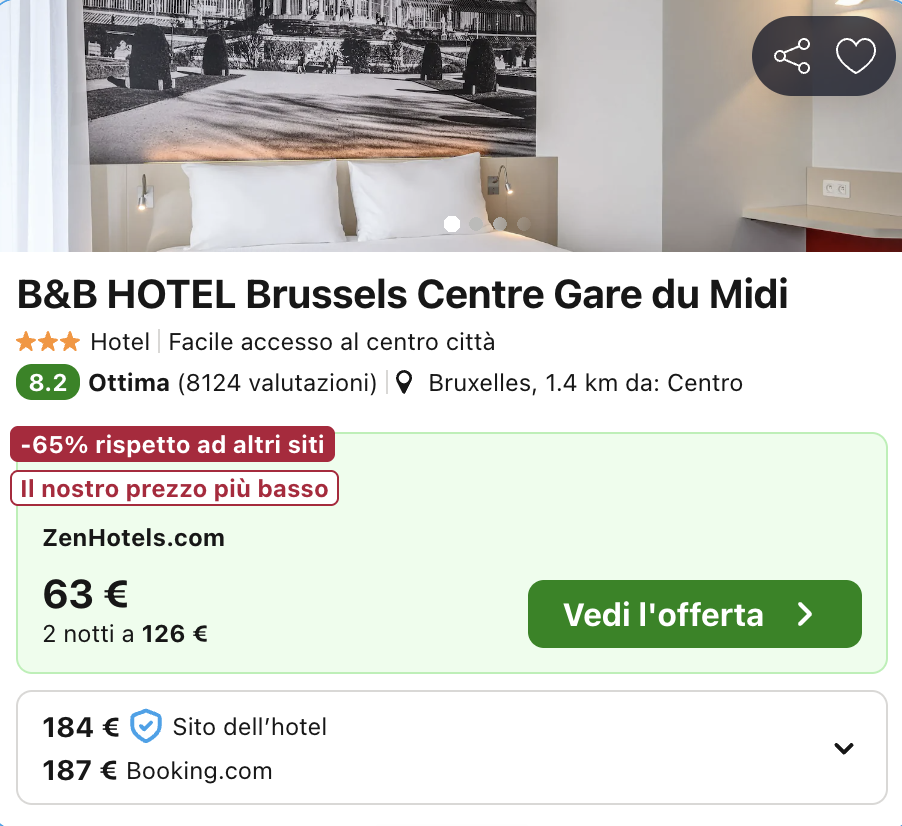Open the 8124 valutazioni reviews
Image resolution: width=902 pixels, height=826 pixels.
point(277,383)
